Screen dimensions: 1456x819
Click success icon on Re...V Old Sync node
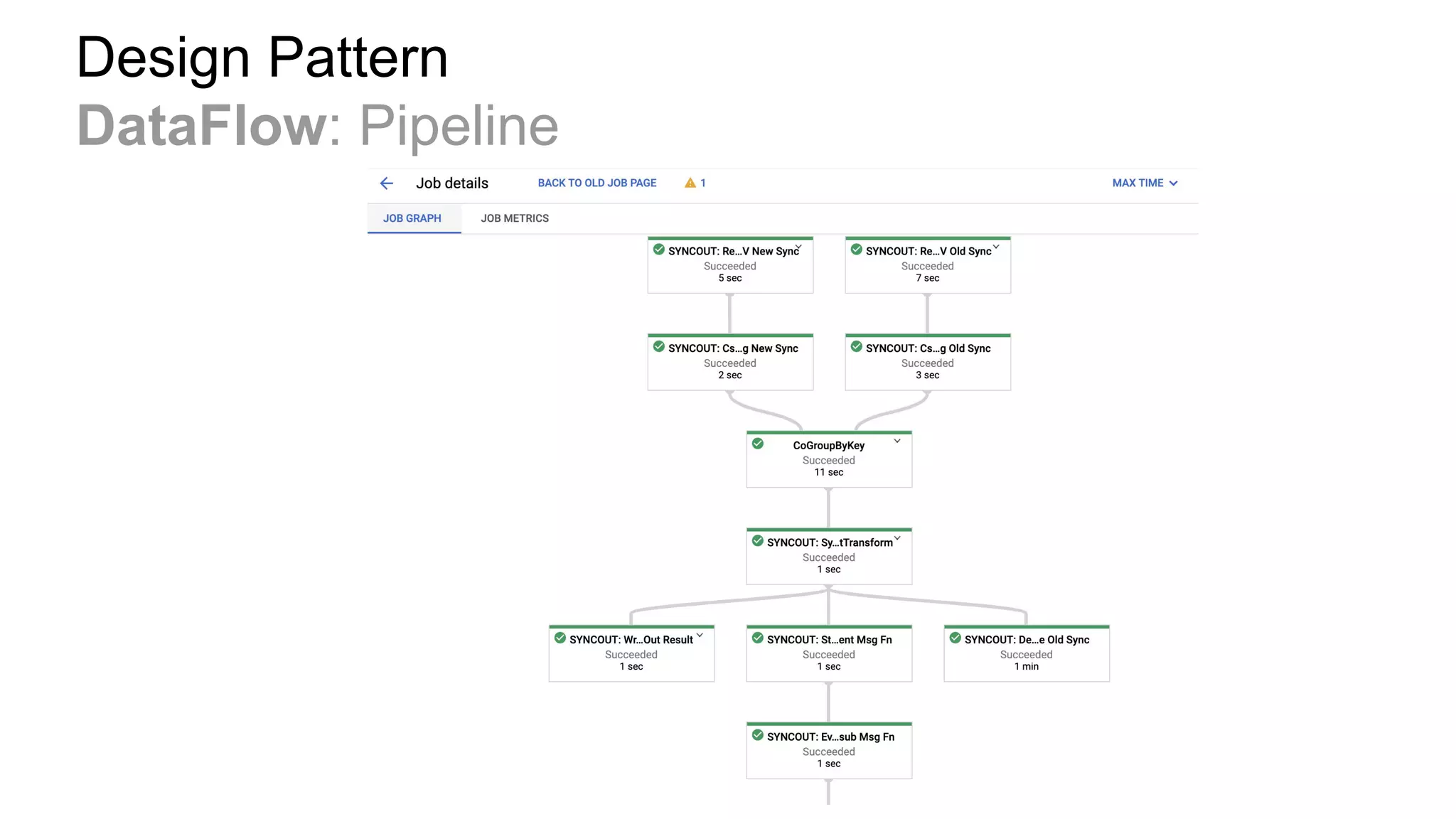857,250
